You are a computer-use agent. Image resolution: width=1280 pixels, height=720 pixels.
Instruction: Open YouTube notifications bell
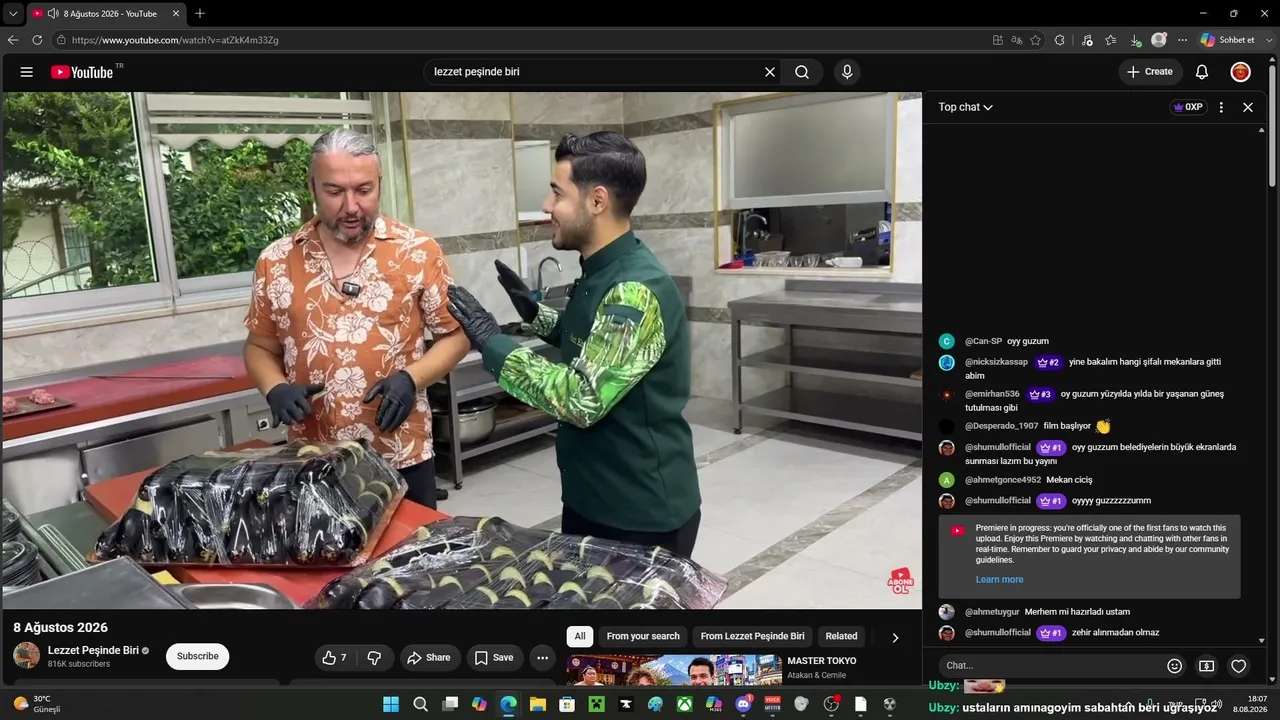coord(1202,72)
